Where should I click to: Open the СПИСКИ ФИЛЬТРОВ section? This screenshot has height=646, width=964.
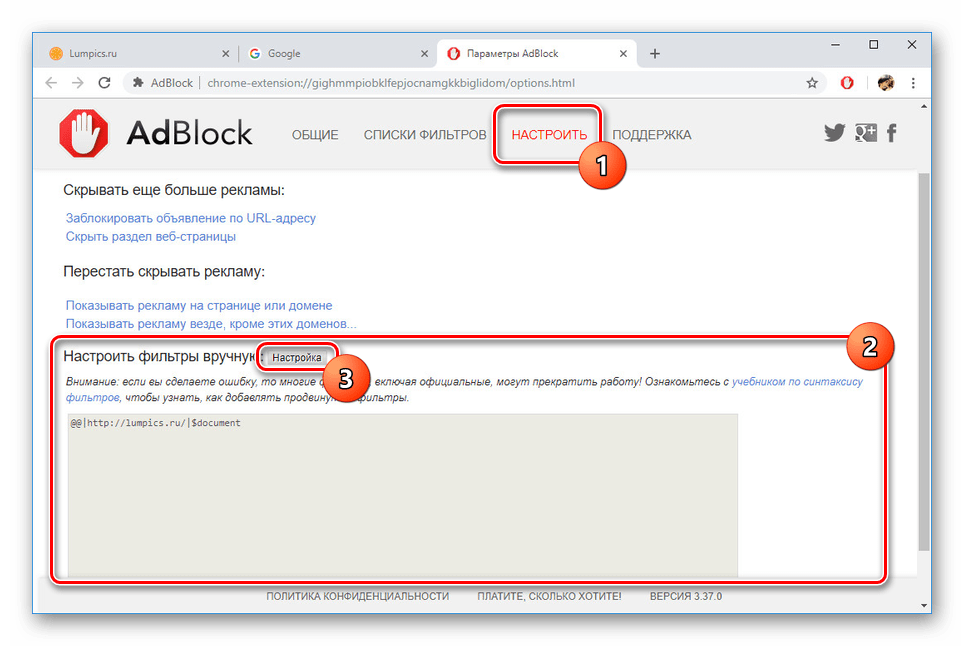tap(425, 135)
